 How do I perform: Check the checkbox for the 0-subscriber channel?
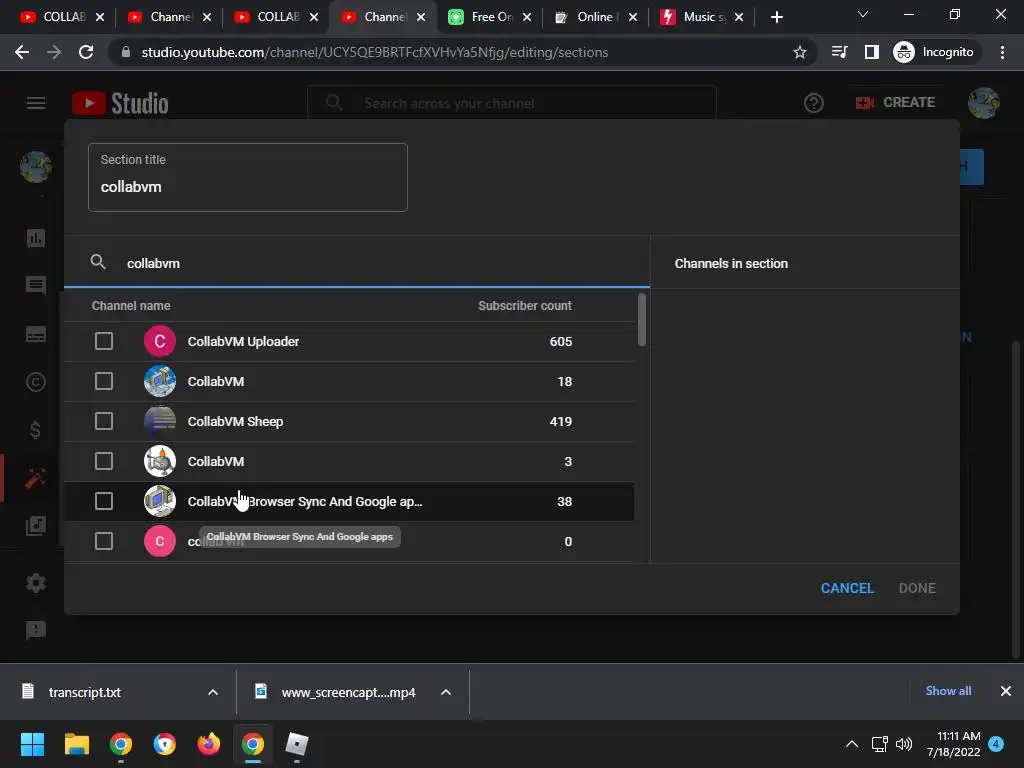(x=104, y=541)
